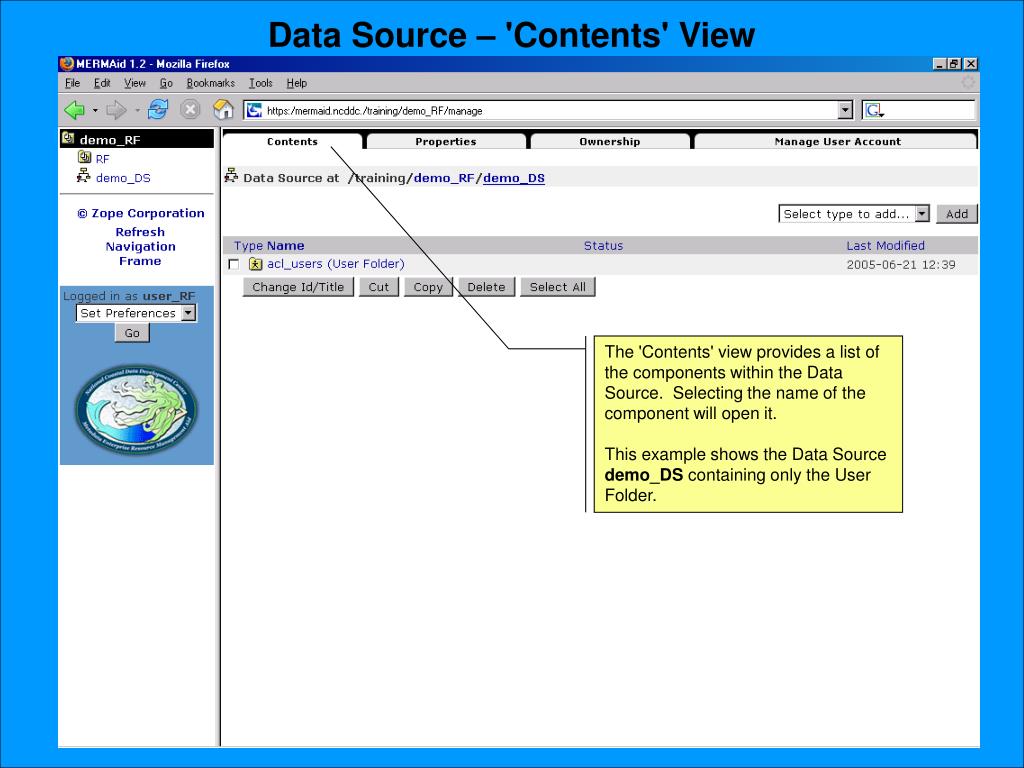Click the Refresh Navigation Frame link
This screenshot has height=768, width=1024.
point(140,246)
